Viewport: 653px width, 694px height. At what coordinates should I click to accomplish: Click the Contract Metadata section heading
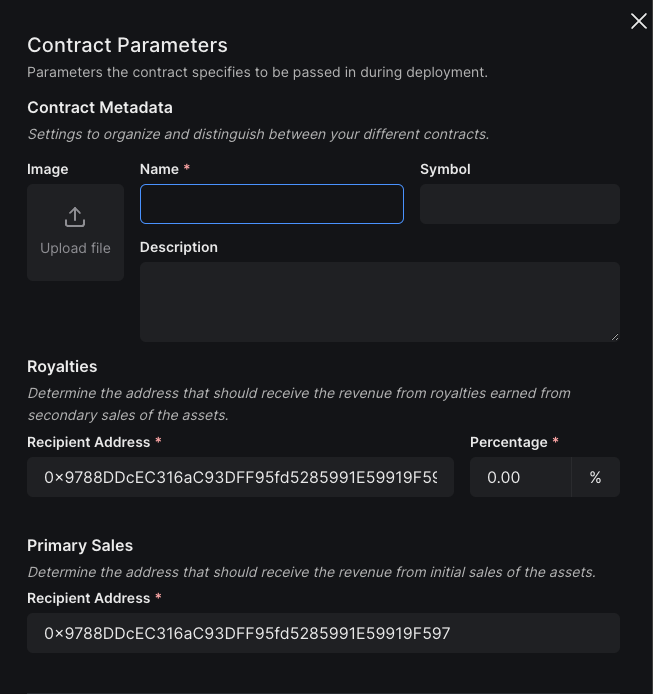[x=100, y=107]
